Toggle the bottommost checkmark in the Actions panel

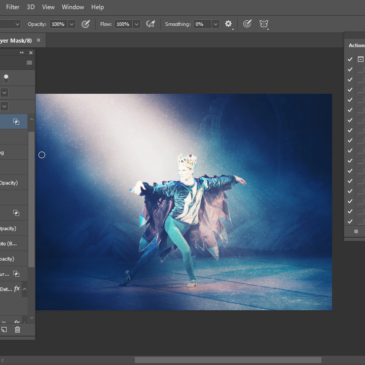click(x=350, y=221)
